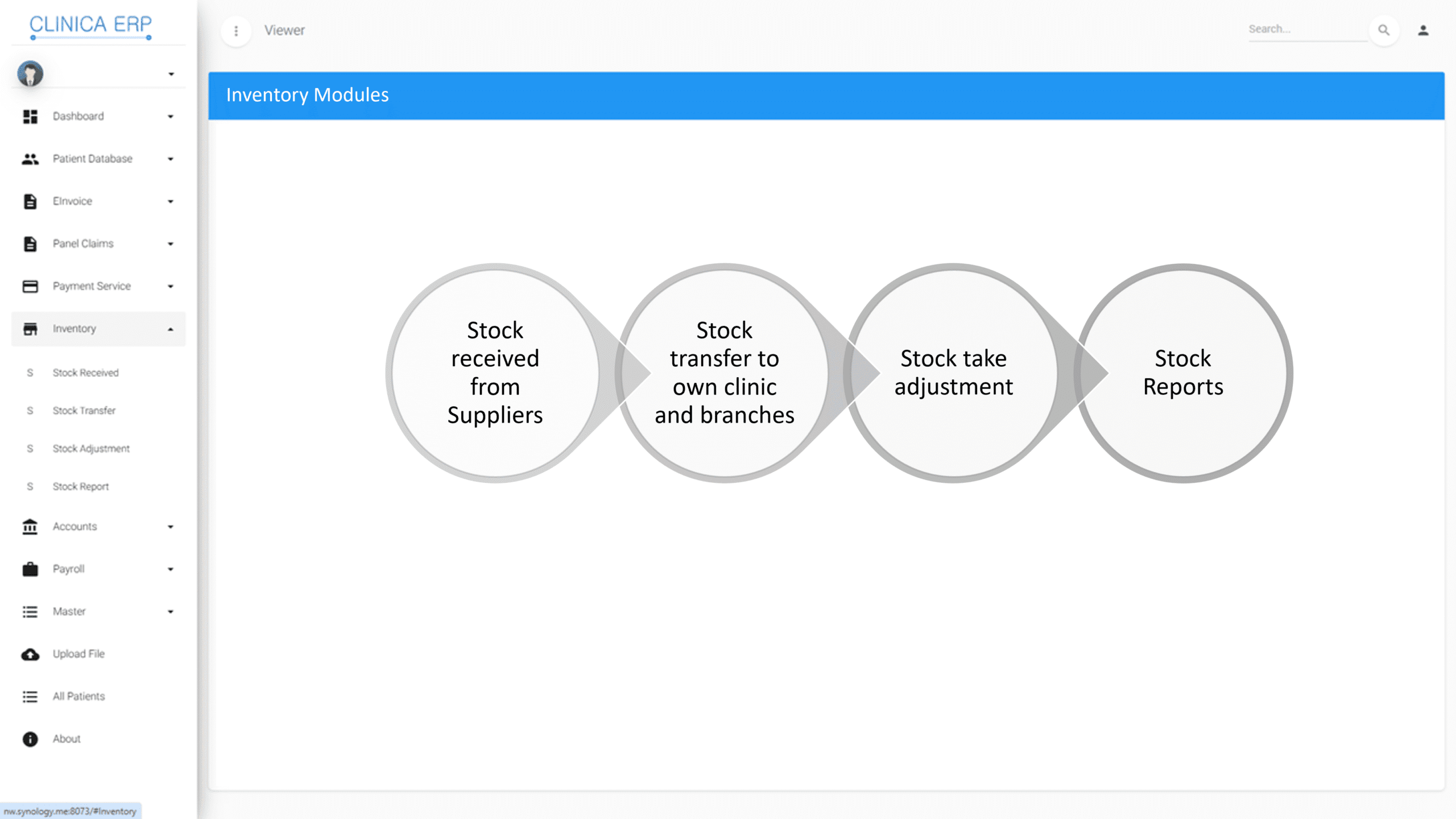
Task: Click the Dashboard grid icon
Action: (30, 117)
